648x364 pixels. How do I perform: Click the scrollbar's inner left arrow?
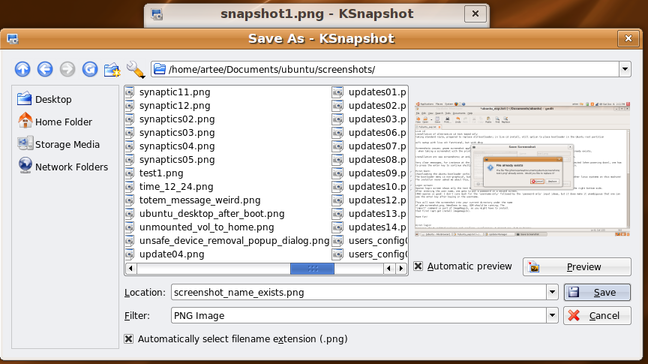(389, 269)
